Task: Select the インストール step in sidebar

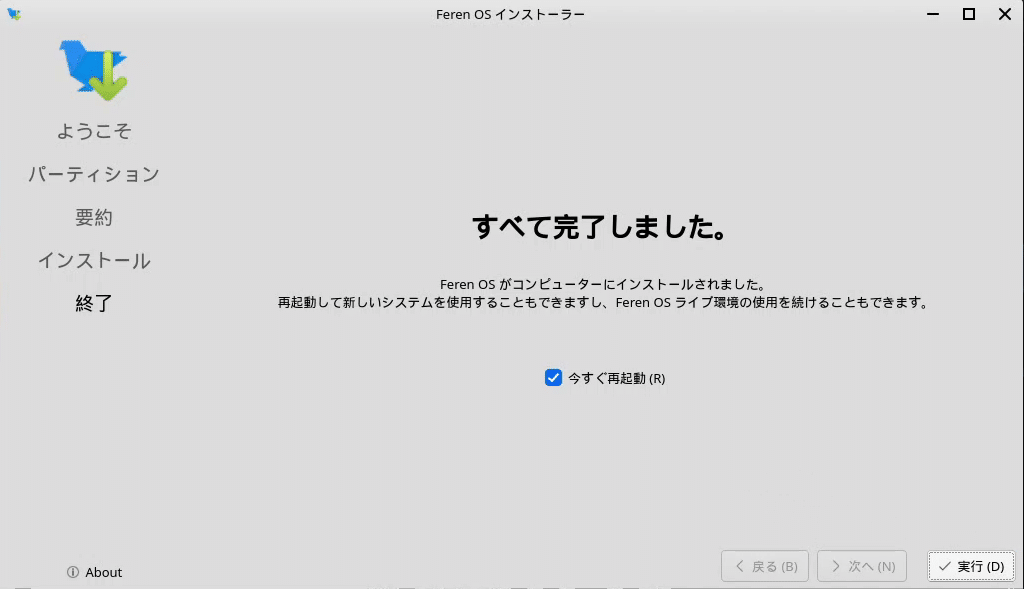Action: (94, 261)
